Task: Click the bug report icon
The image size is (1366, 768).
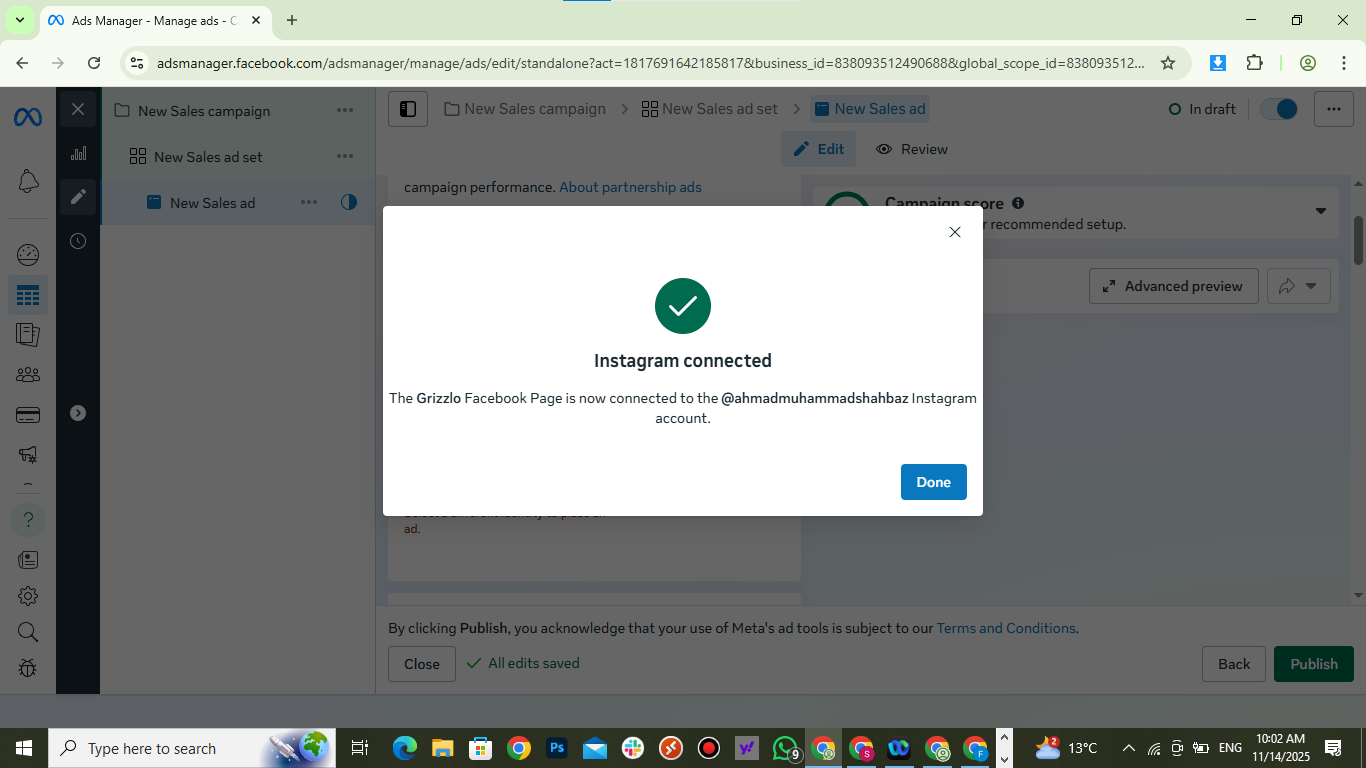Action: pyautogui.click(x=28, y=668)
